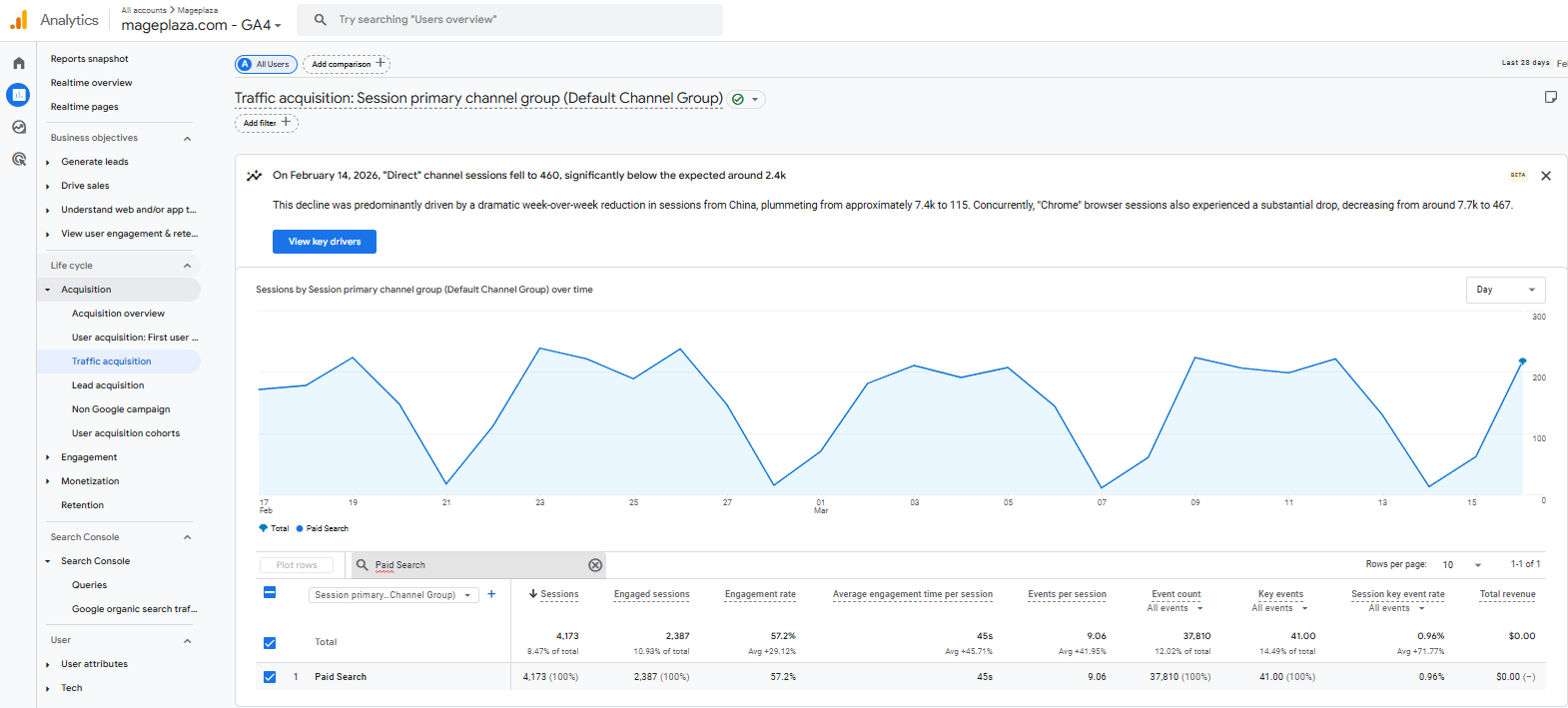This screenshot has height=708, width=1568.
Task: Clear the Paid Search table filter
Action: coord(595,565)
